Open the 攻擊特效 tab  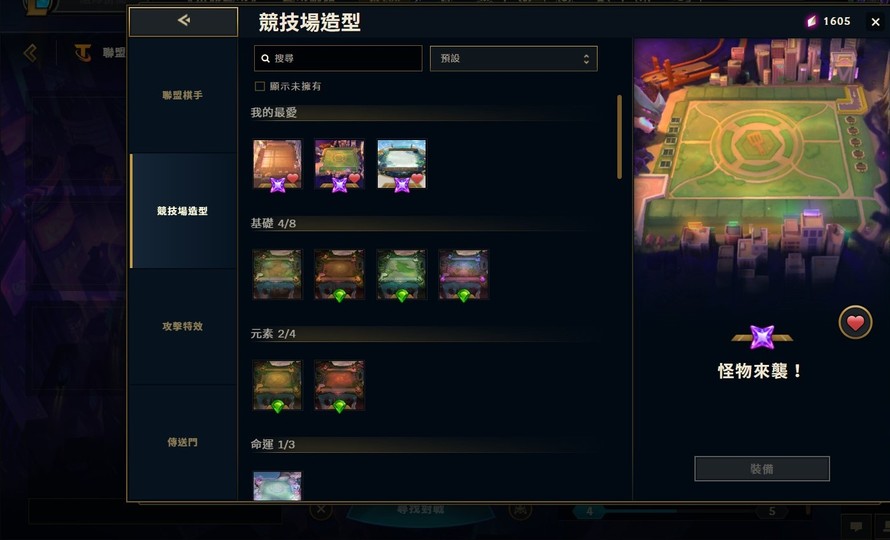tap(182, 326)
